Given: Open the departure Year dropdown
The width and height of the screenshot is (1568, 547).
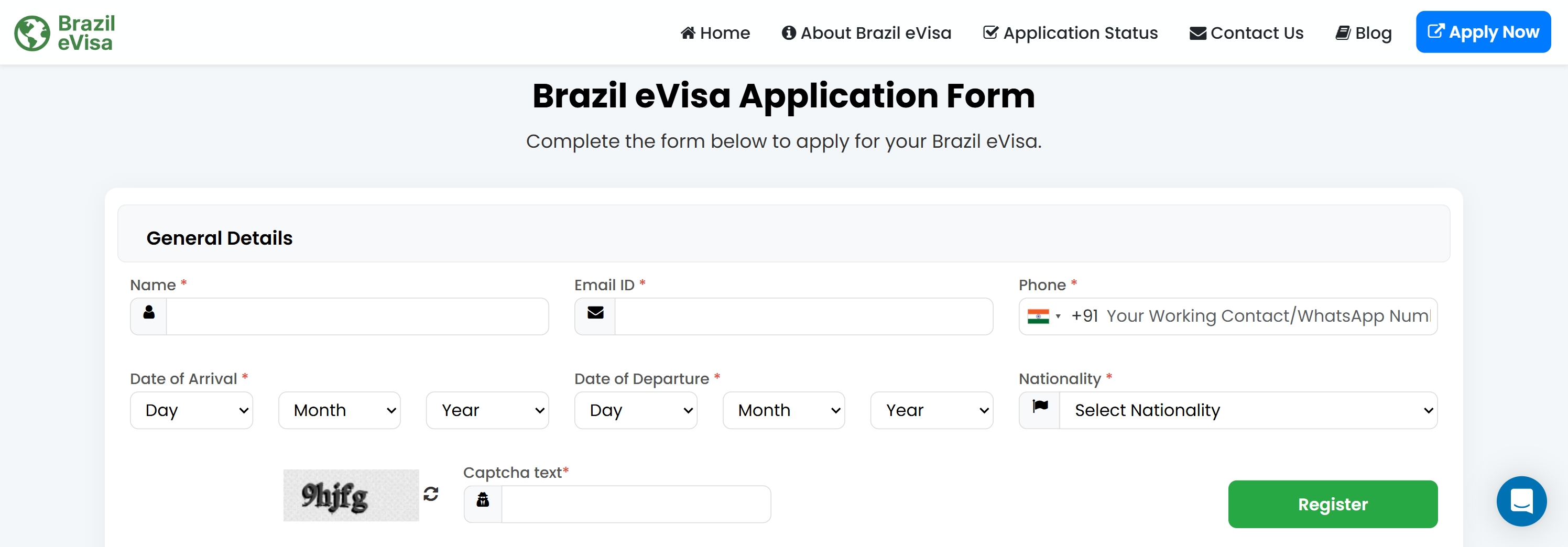Looking at the screenshot, I should coord(931,411).
